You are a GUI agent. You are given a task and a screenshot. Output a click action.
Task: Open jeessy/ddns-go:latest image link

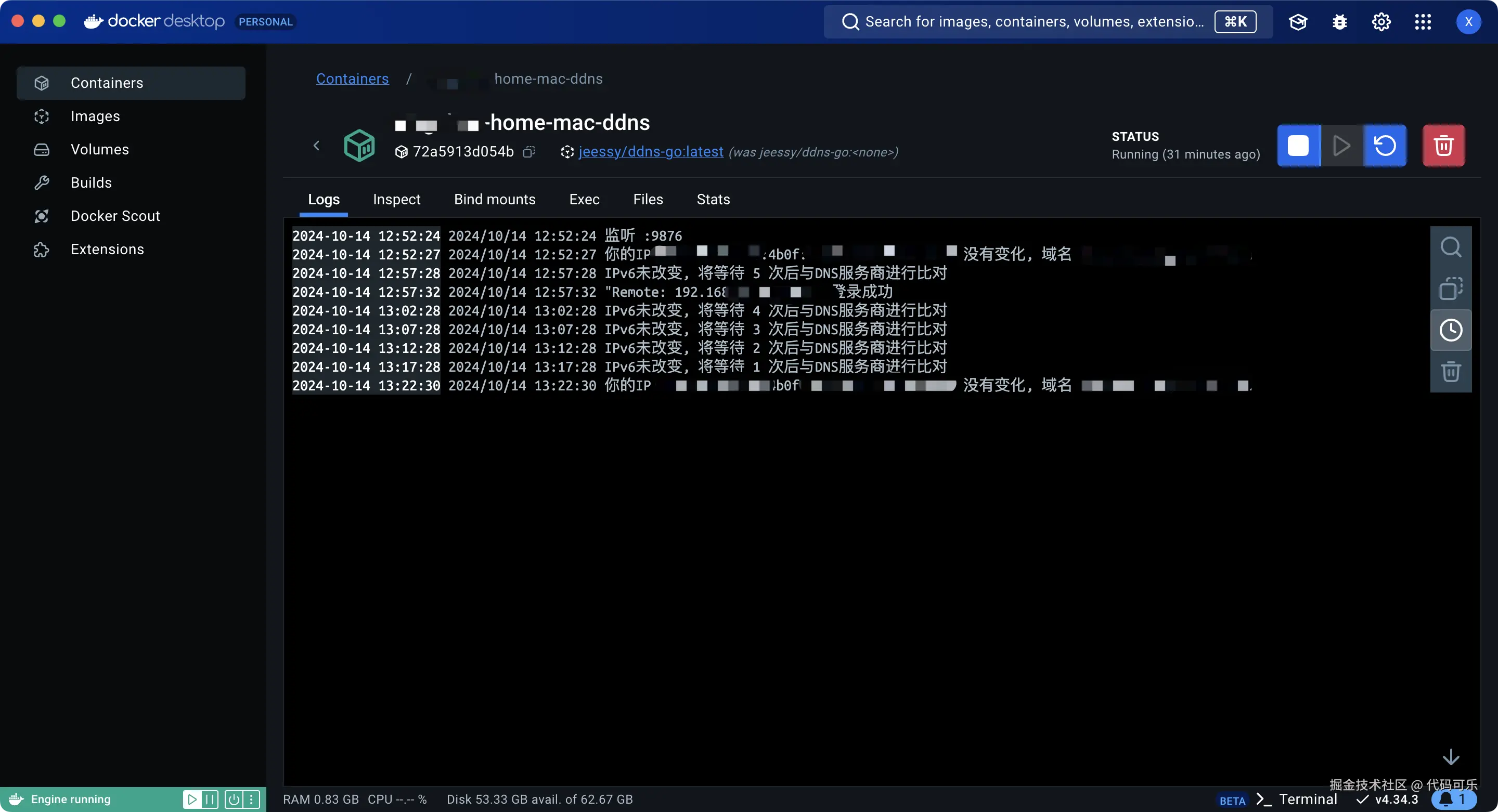651,152
